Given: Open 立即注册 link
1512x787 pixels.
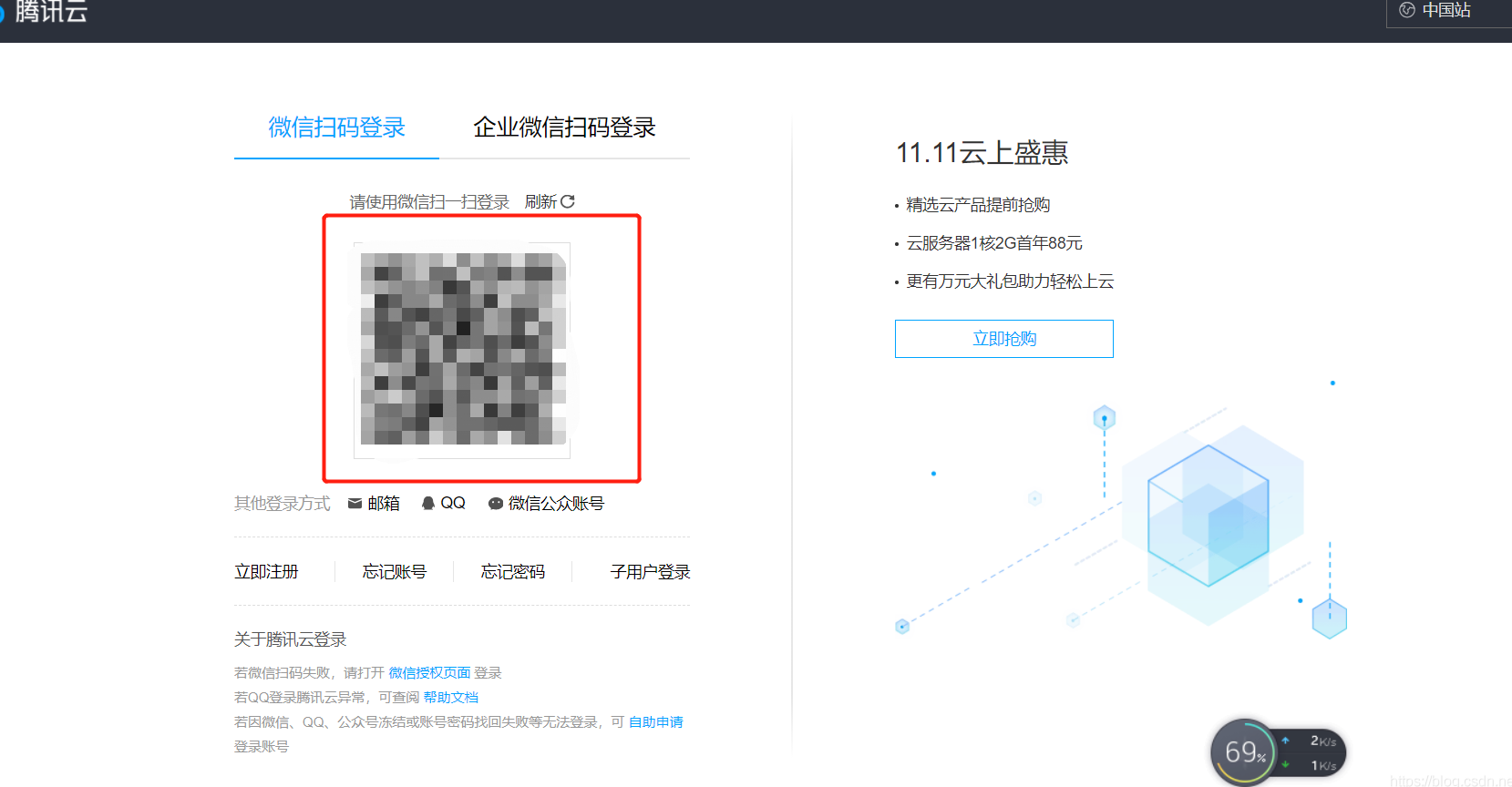Looking at the screenshot, I should point(266,572).
